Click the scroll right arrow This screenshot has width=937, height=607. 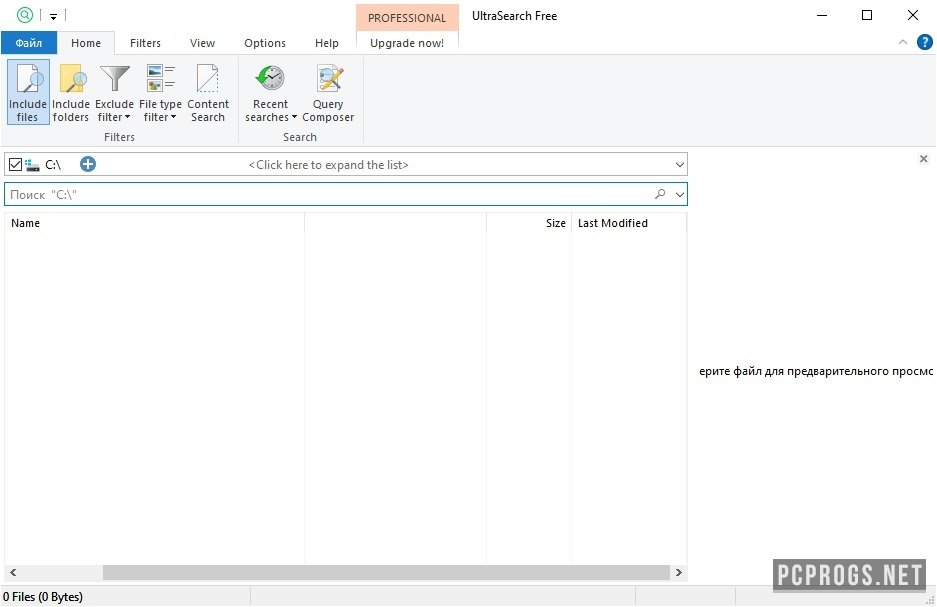pos(679,572)
